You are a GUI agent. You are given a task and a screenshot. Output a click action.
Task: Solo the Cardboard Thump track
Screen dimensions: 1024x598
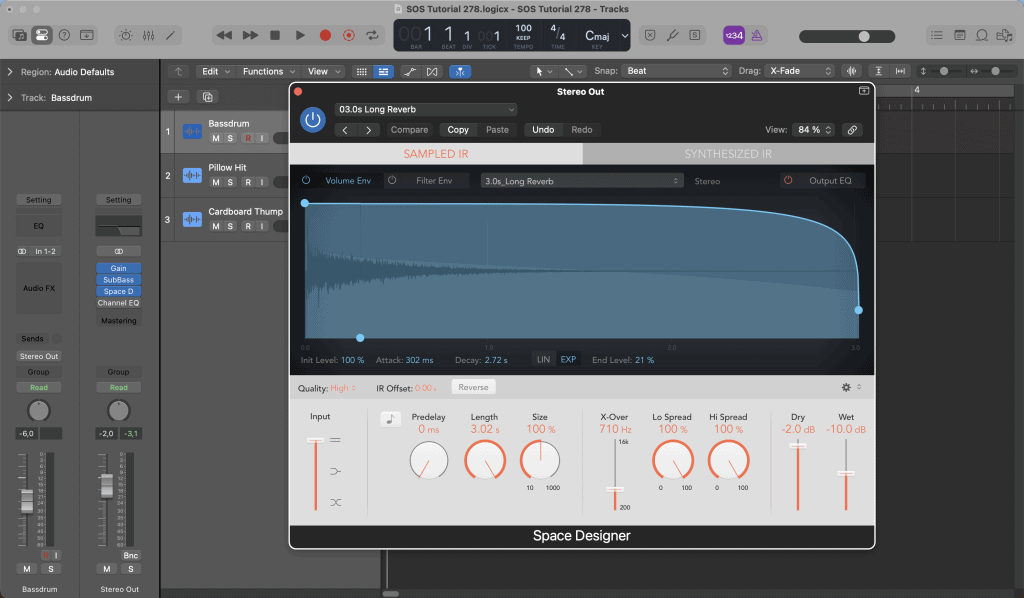coord(230,226)
